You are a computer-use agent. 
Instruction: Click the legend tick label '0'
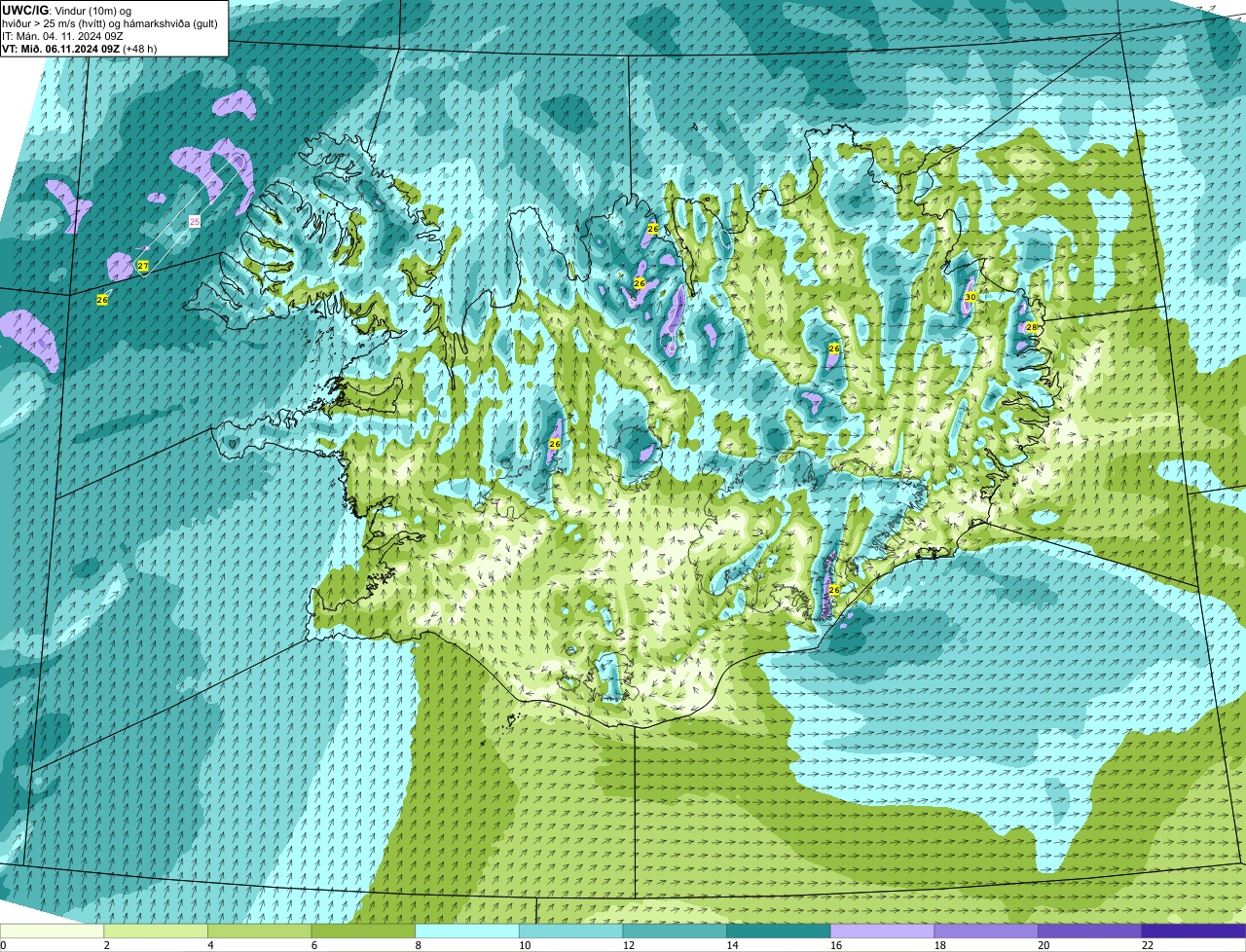click(3, 945)
